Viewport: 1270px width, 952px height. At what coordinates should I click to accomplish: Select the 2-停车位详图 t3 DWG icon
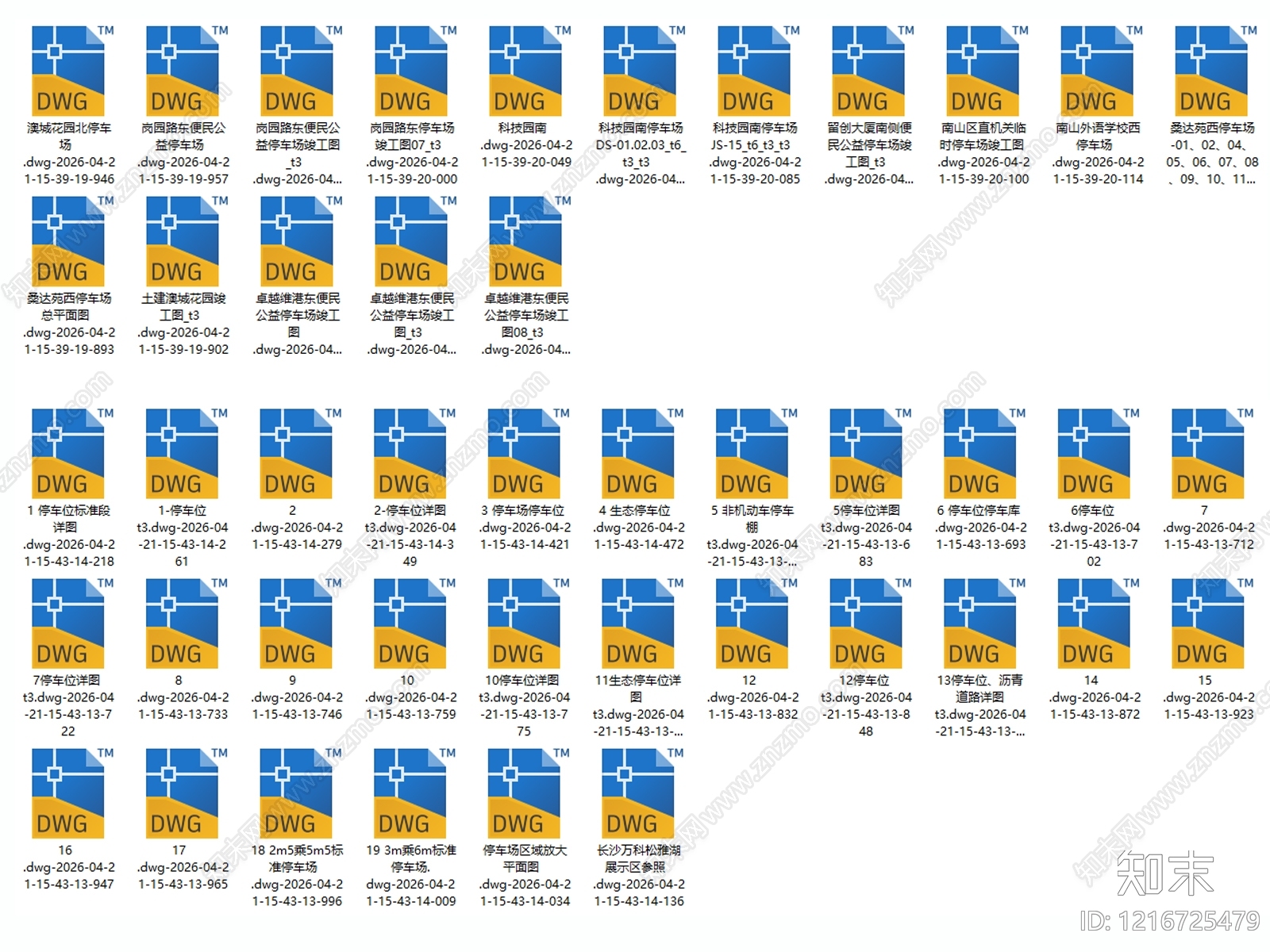point(410,453)
